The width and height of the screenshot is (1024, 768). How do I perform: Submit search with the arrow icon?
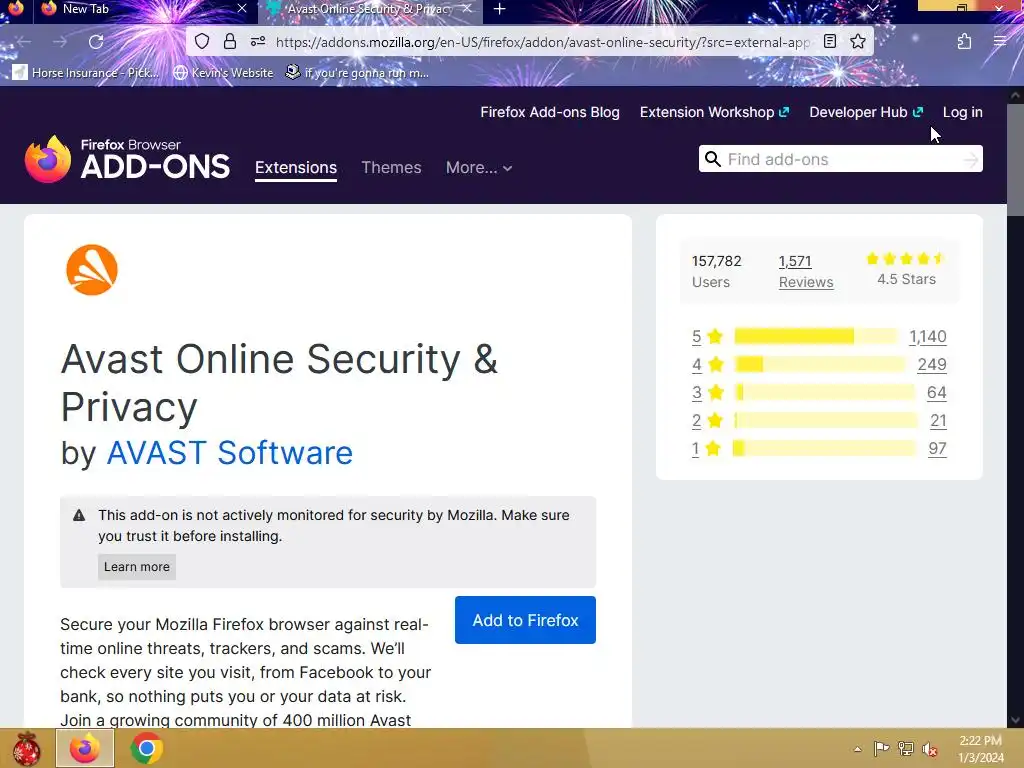pyautogui.click(x=970, y=159)
